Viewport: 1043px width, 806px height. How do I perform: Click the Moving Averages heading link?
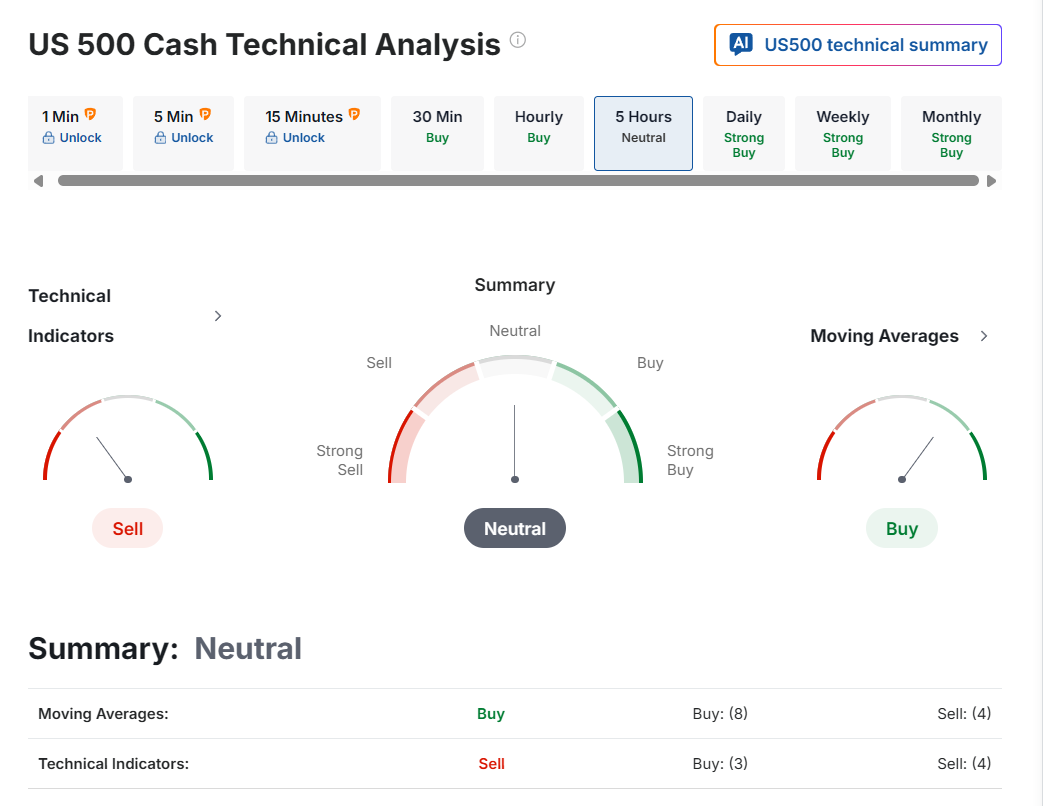coord(884,336)
